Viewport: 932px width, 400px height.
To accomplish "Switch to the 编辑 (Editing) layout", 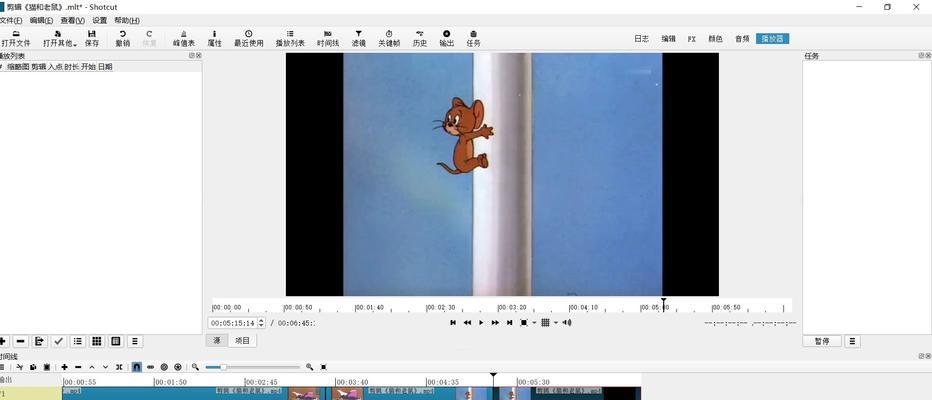I will 668,39.
